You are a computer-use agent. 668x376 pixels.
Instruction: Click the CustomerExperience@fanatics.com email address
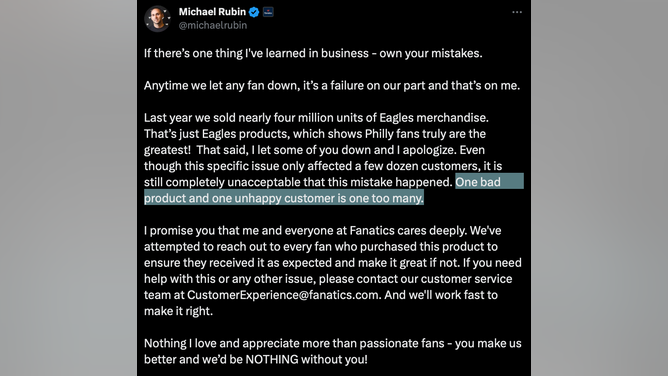click(x=283, y=295)
